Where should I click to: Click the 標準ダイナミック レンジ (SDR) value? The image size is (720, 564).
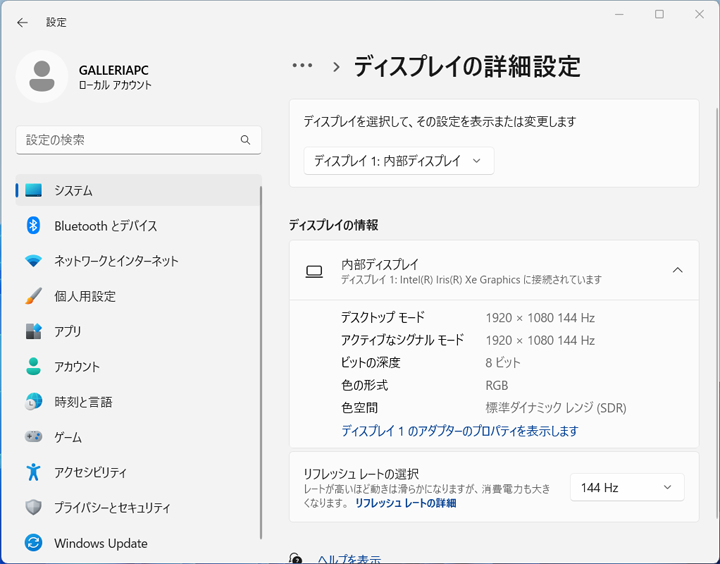(x=556, y=408)
